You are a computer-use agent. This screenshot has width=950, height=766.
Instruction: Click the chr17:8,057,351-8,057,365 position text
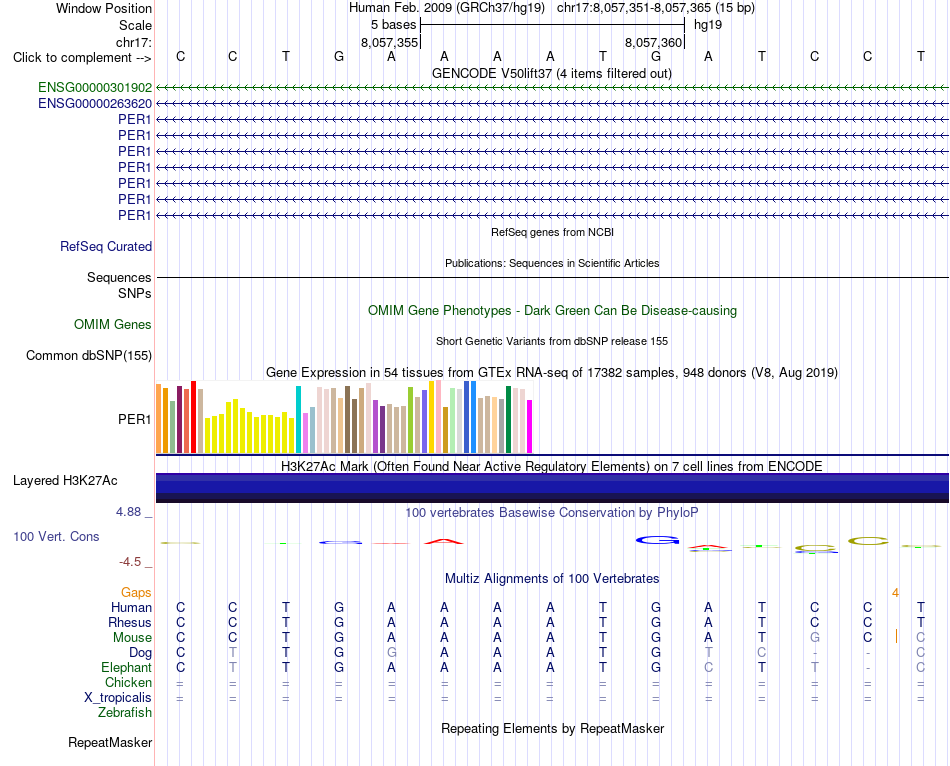coord(656,8)
